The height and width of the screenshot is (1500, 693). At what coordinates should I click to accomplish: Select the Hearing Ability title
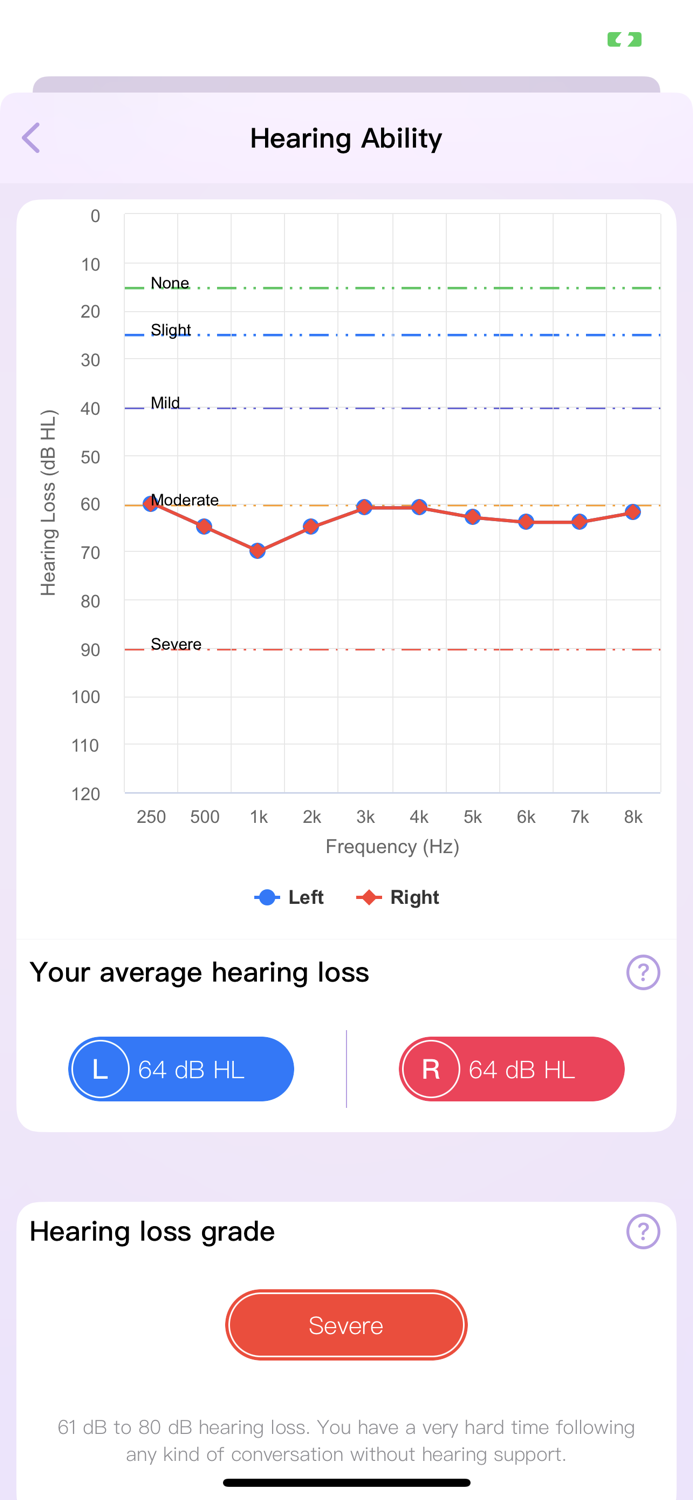click(346, 138)
